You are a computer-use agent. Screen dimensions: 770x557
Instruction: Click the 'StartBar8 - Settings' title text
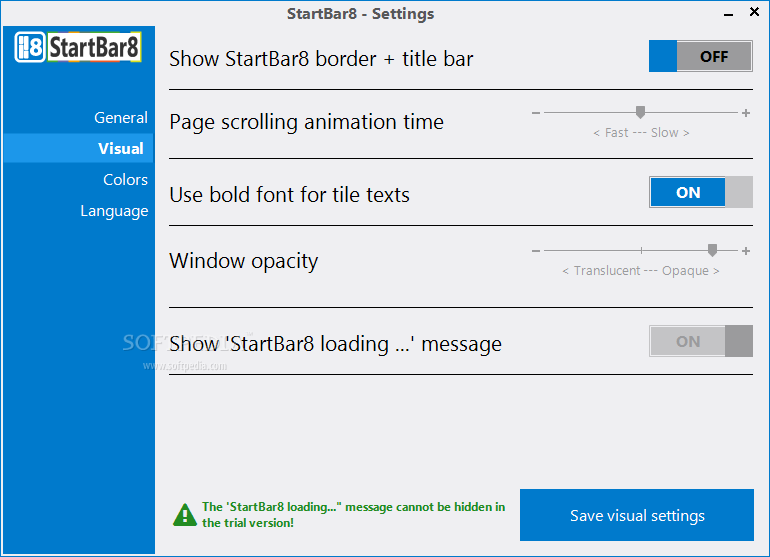360,14
